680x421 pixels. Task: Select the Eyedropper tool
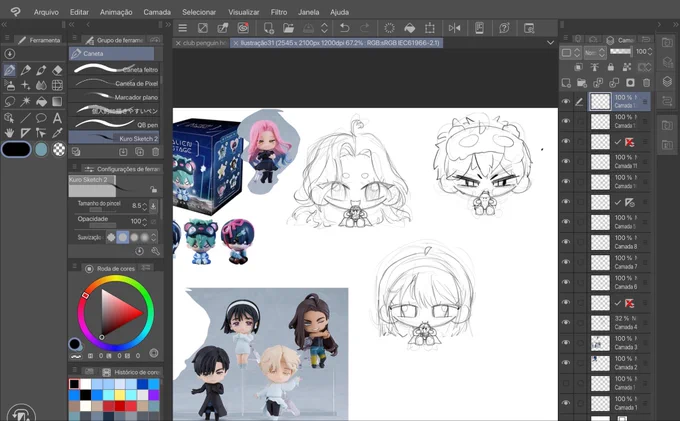coord(57,133)
